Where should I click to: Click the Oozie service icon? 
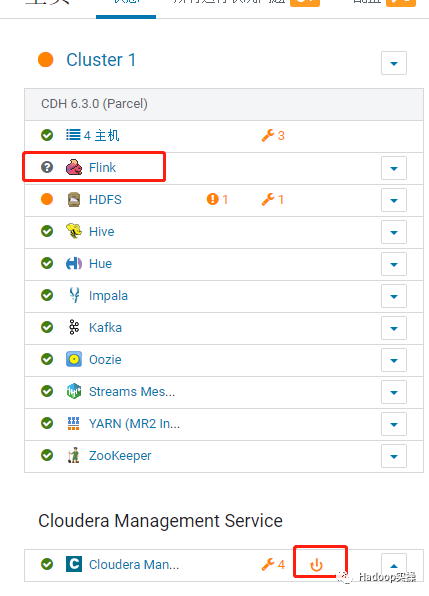coord(74,359)
